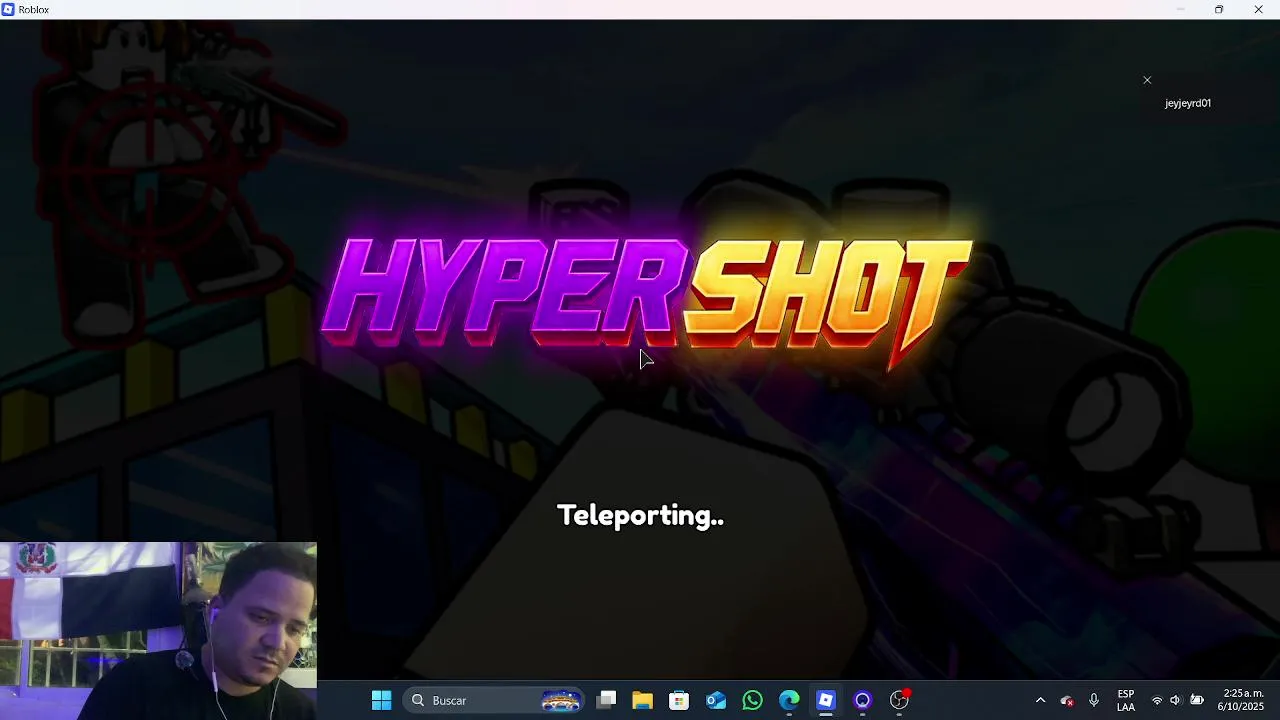1280x720 pixels.
Task: Close the jeyjeyrd01 notification with the X
Action: (x=1147, y=80)
